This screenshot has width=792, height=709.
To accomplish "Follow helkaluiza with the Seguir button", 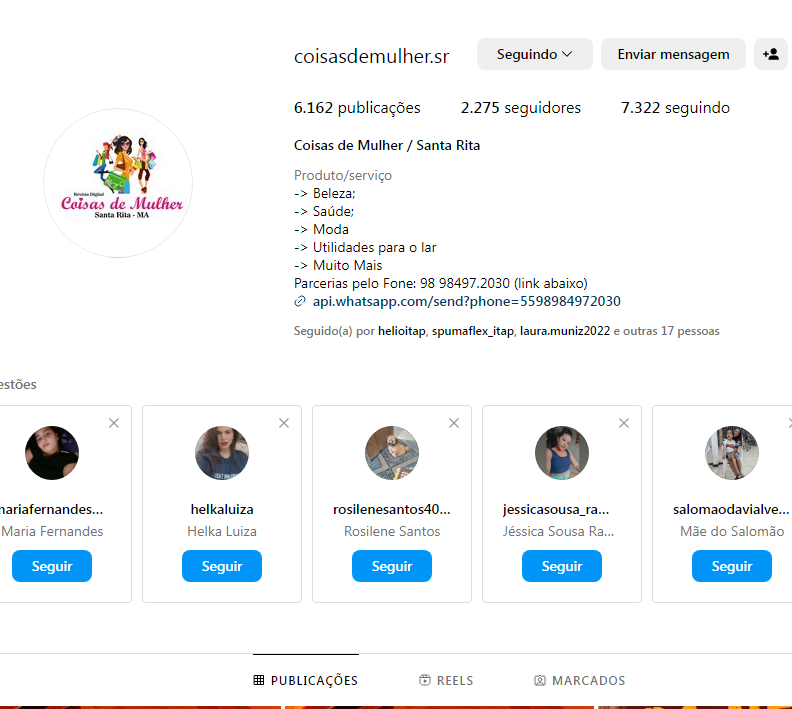I will (222, 566).
